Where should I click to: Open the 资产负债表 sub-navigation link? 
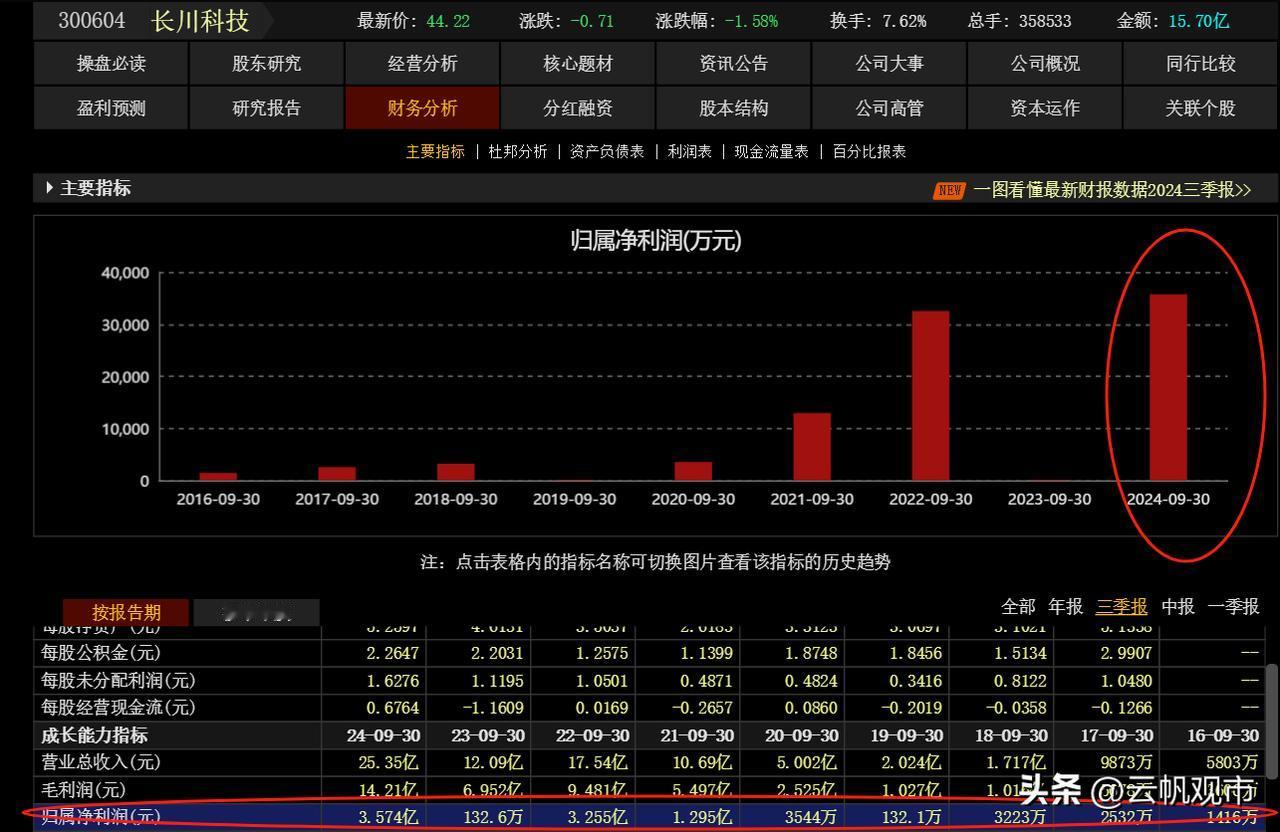coord(607,152)
